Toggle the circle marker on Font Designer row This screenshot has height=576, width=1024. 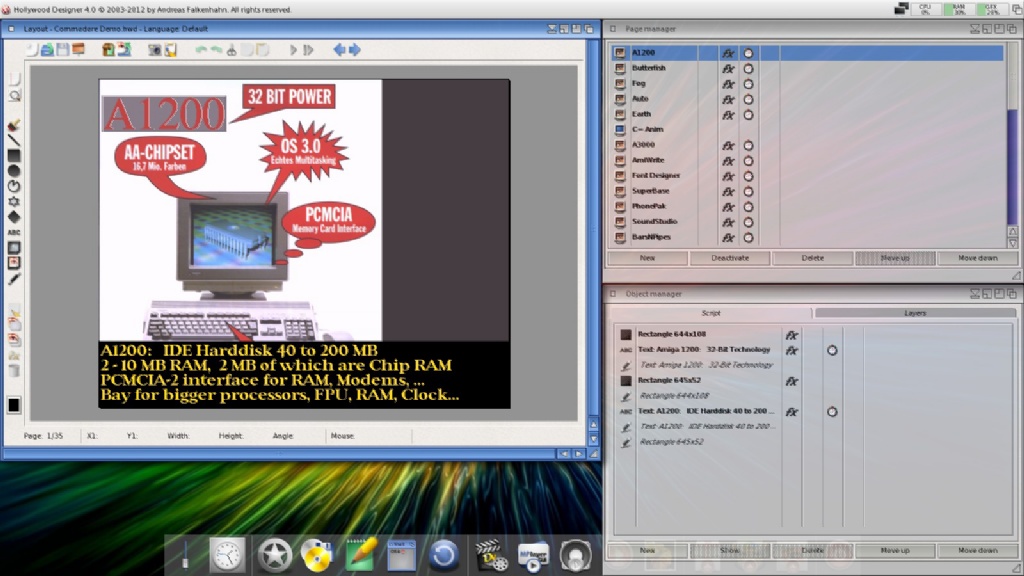pos(748,176)
